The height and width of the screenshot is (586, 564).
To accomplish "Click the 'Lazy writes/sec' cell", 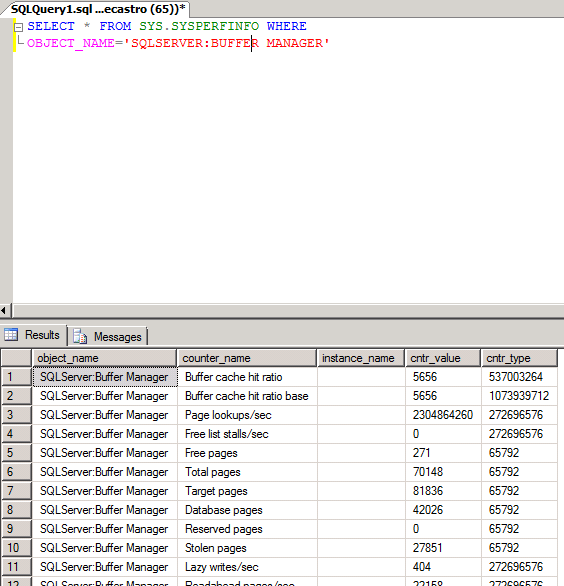I will [247, 567].
